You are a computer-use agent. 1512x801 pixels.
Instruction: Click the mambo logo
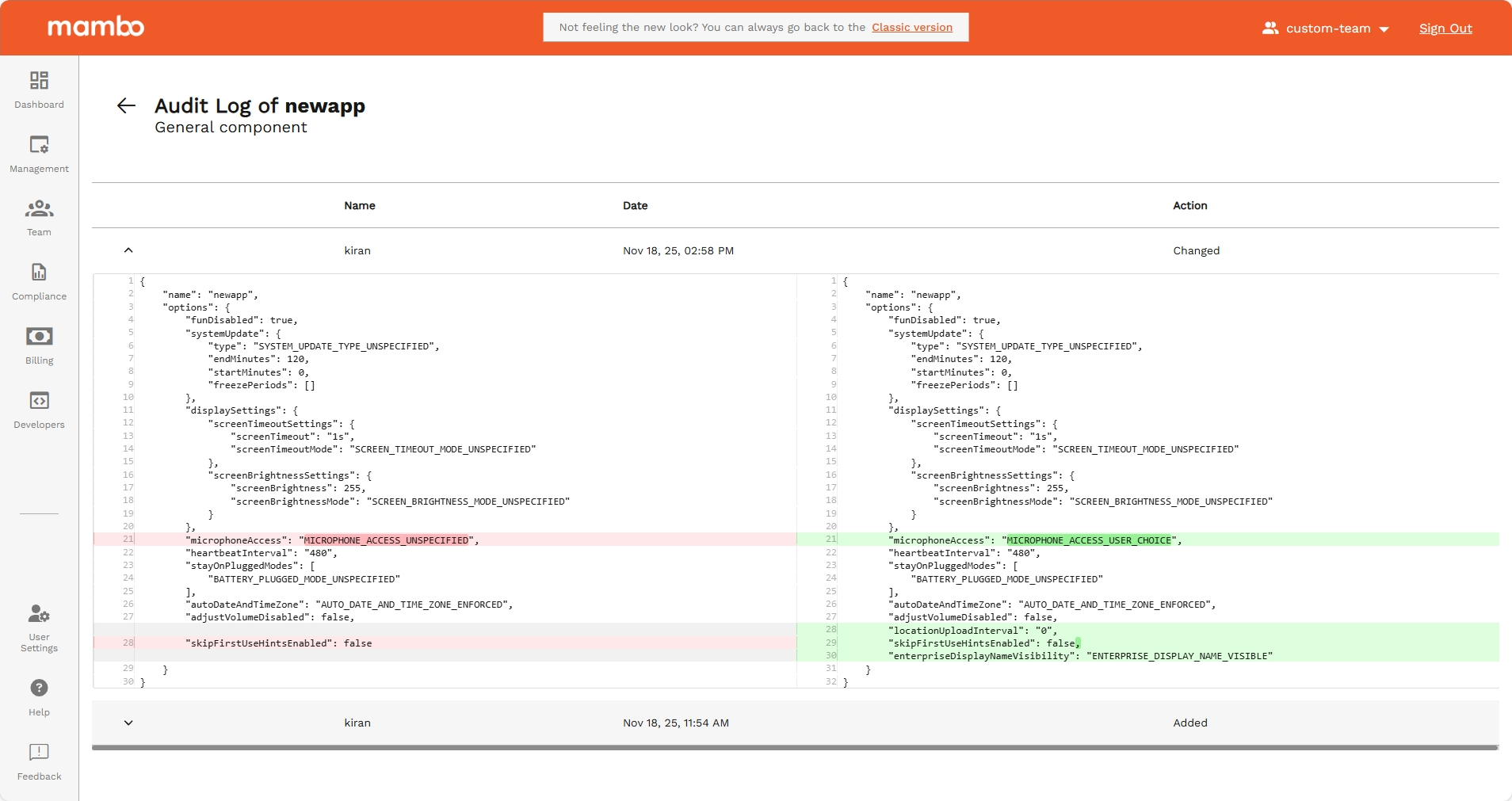tap(96, 26)
